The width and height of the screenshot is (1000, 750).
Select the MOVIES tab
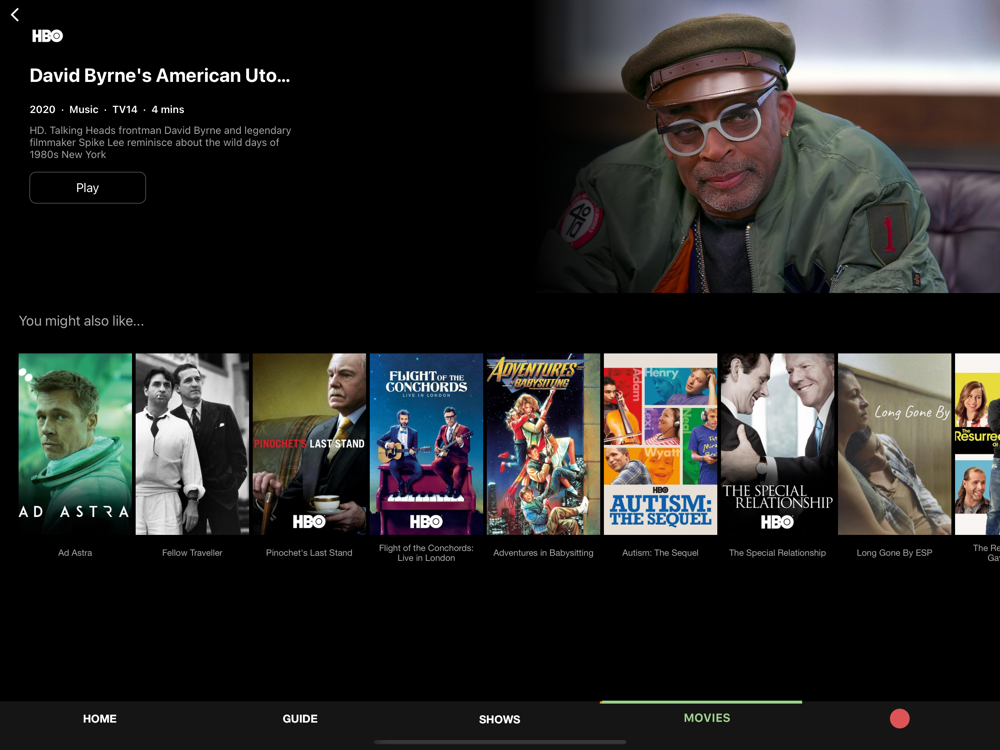pos(707,718)
